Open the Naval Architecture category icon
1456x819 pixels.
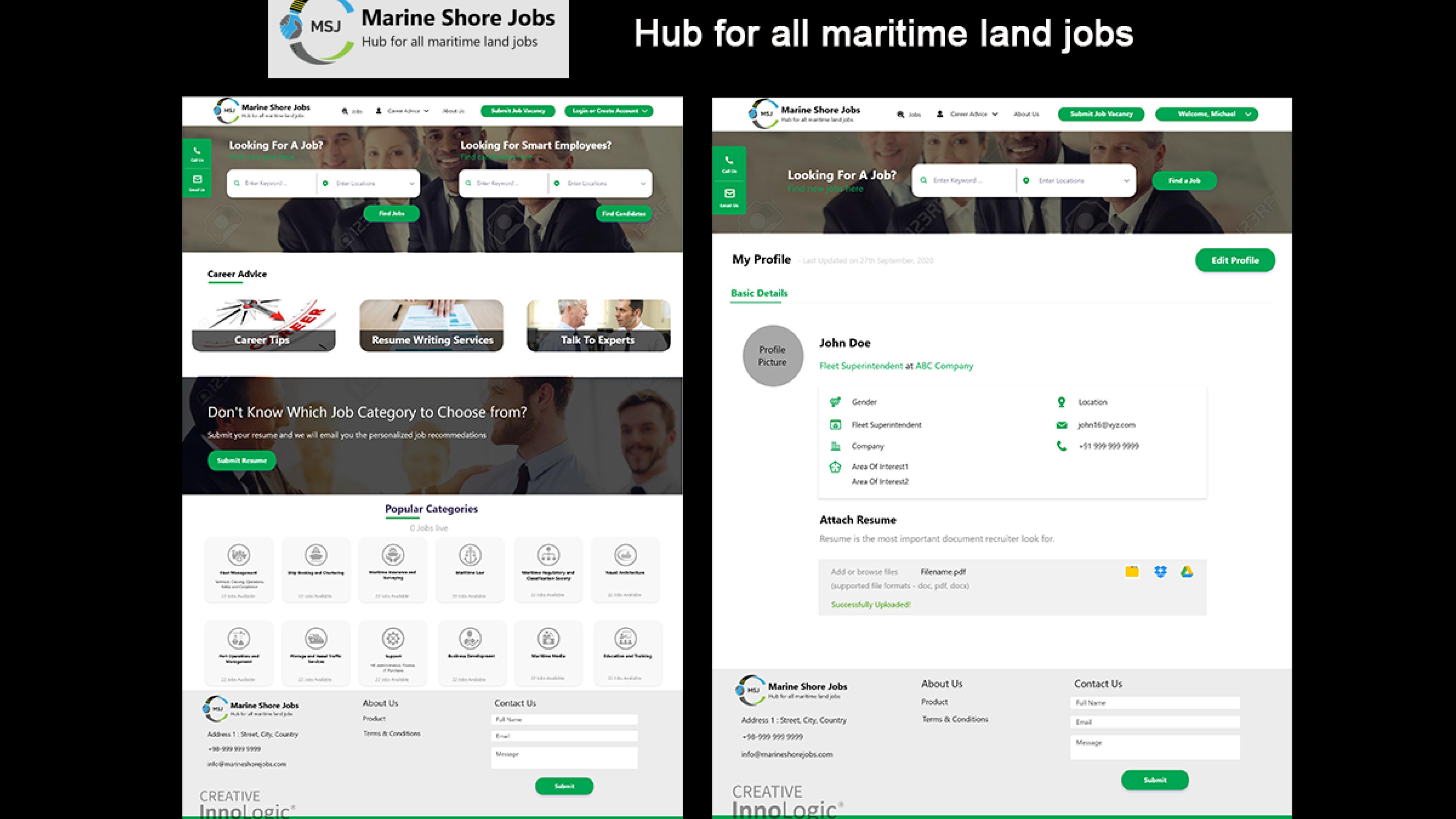tap(625, 555)
